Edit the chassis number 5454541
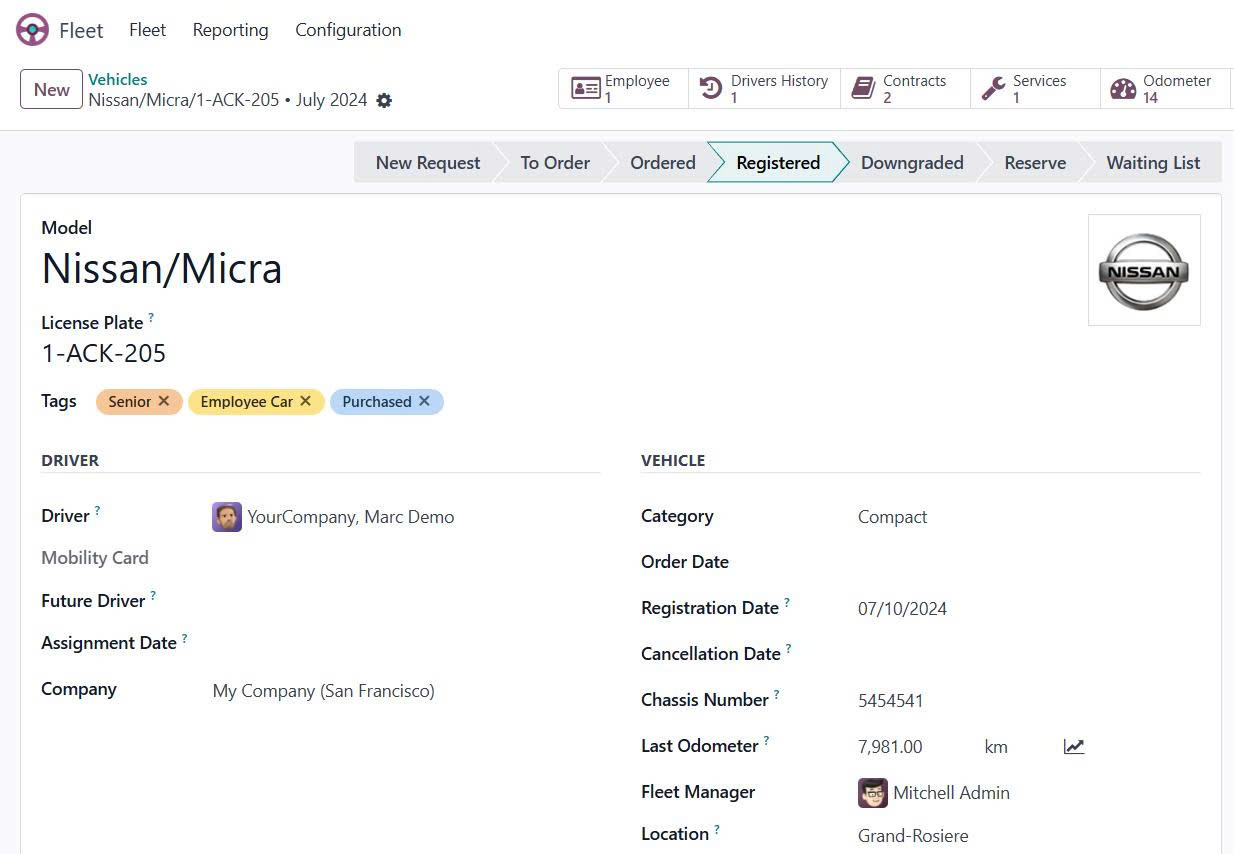The width and height of the screenshot is (1234, 854). point(1028,701)
